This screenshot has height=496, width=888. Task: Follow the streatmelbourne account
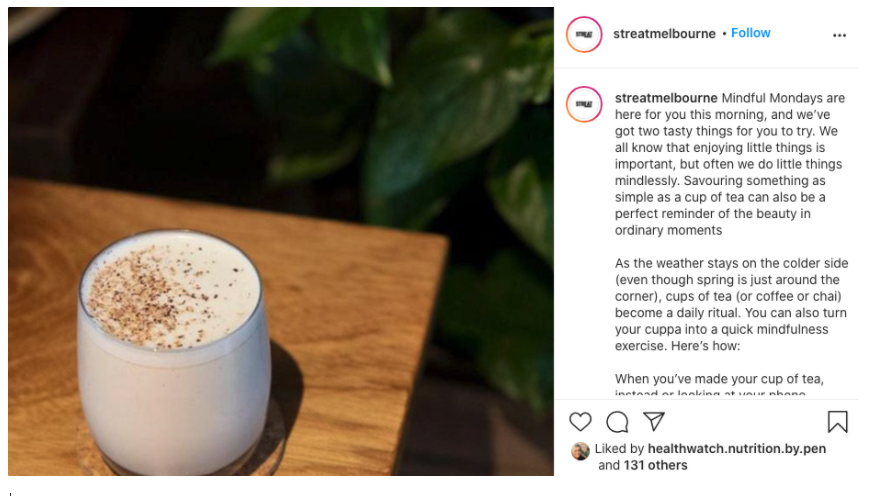(x=750, y=33)
